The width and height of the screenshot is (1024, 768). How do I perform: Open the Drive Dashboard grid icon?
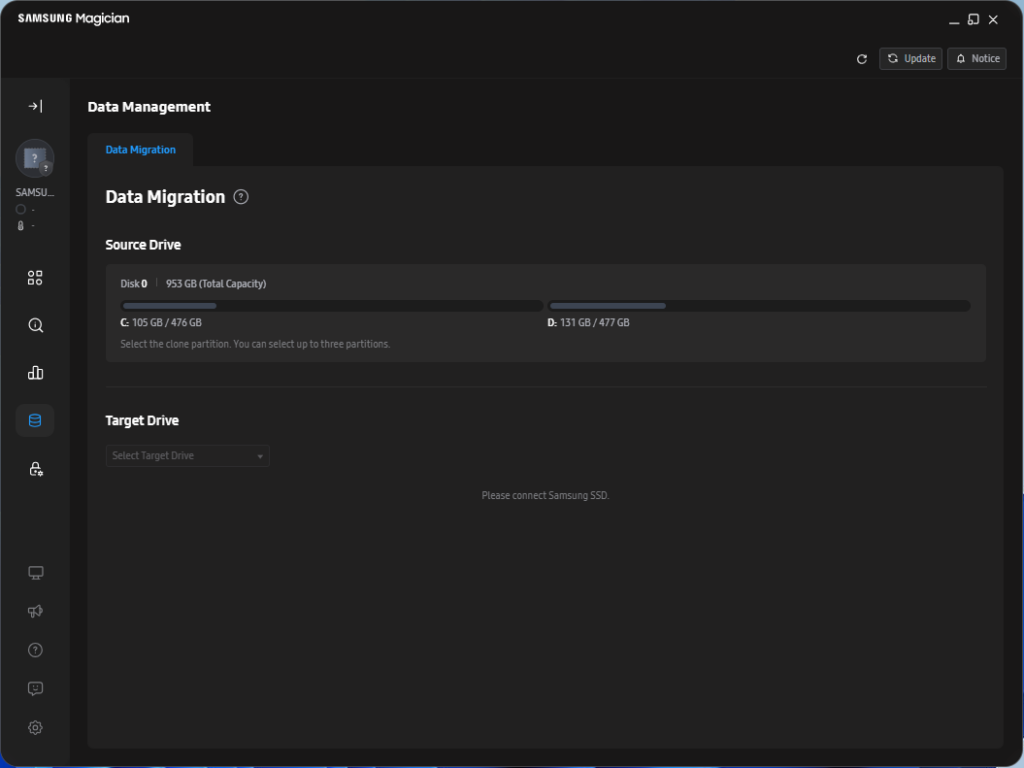click(35, 278)
